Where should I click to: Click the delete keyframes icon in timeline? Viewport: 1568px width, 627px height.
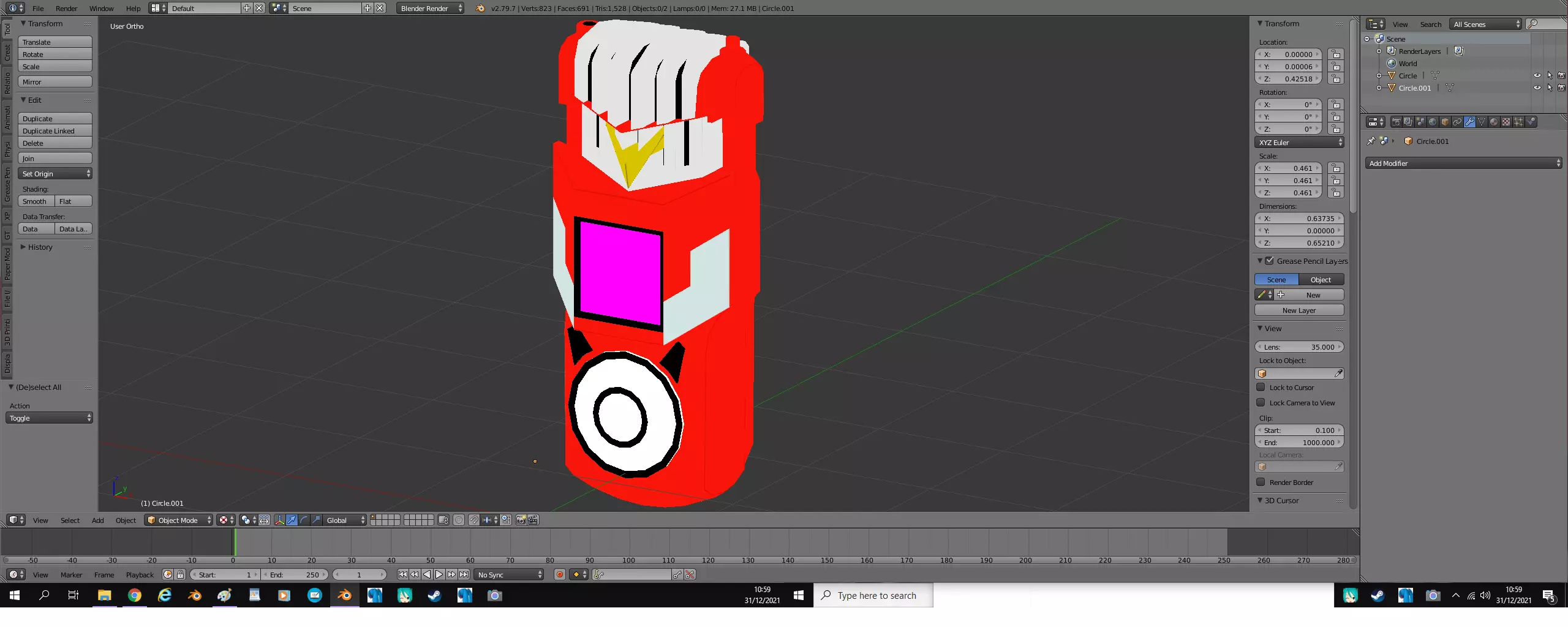click(690, 574)
